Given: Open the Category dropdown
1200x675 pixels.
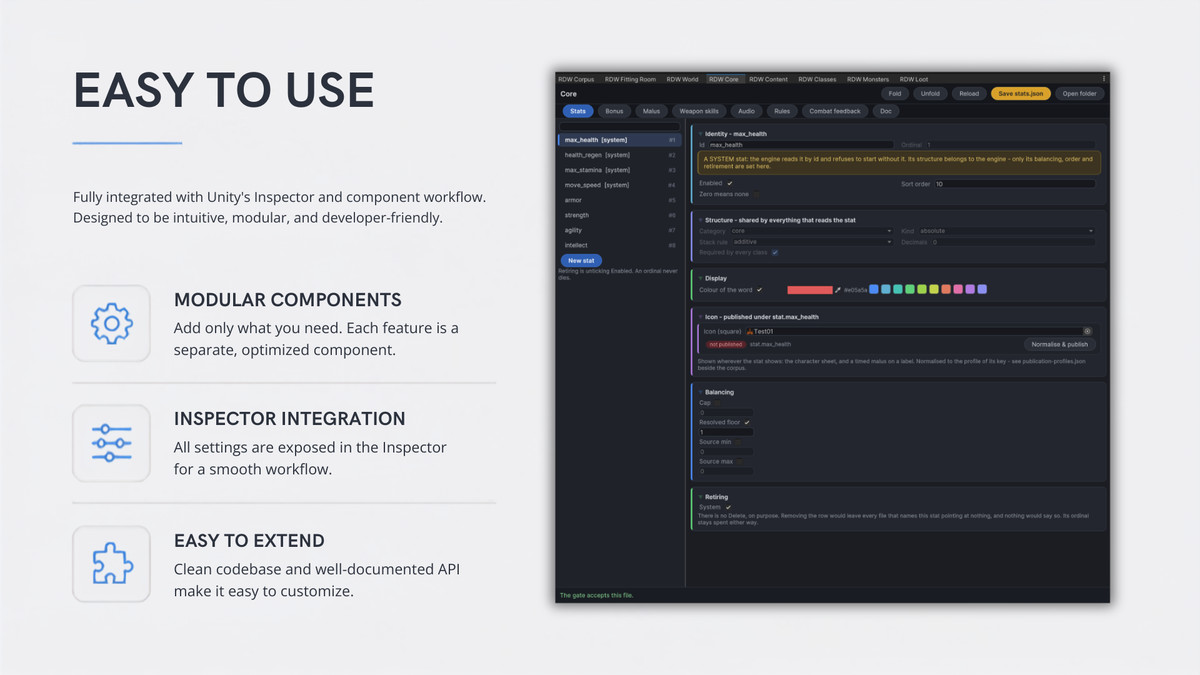Looking at the screenshot, I should (x=811, y=231).
